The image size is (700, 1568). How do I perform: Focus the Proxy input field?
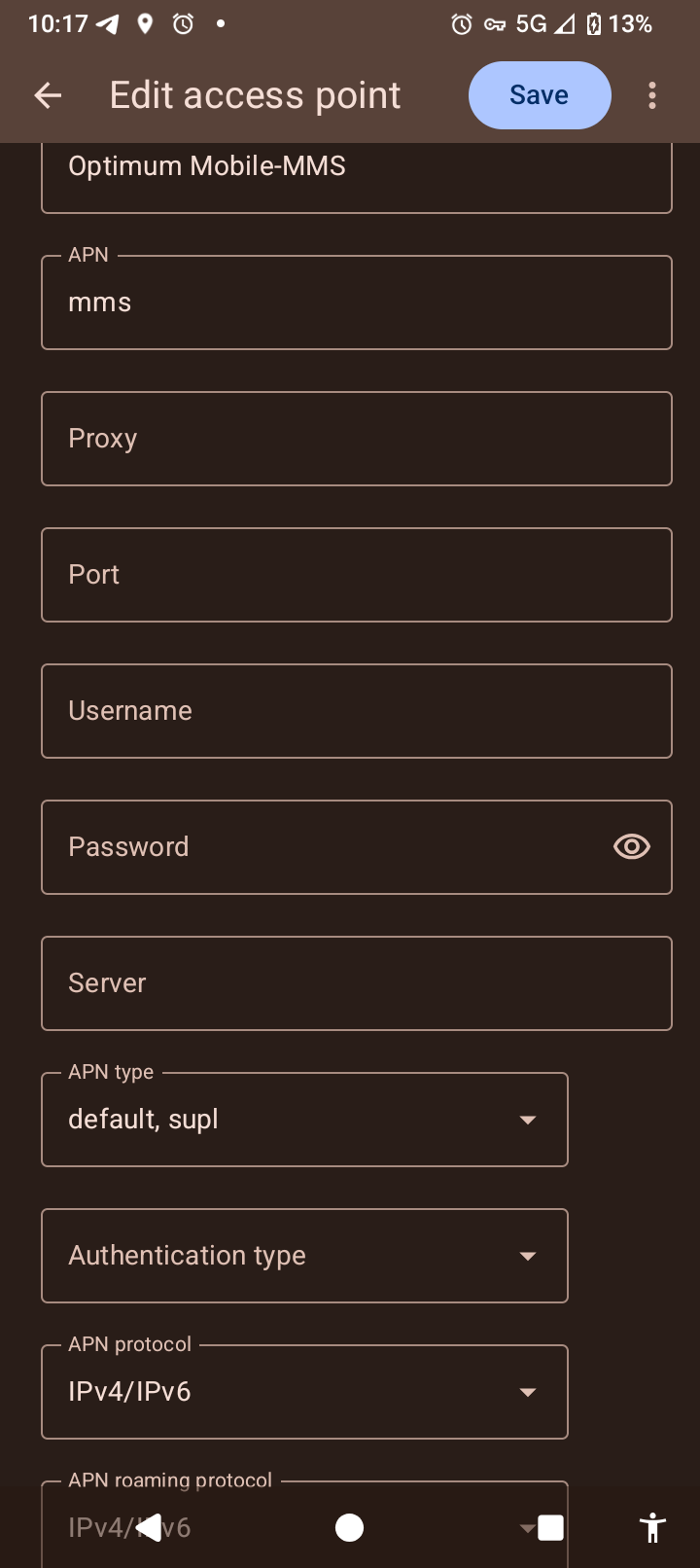[357, 439]
